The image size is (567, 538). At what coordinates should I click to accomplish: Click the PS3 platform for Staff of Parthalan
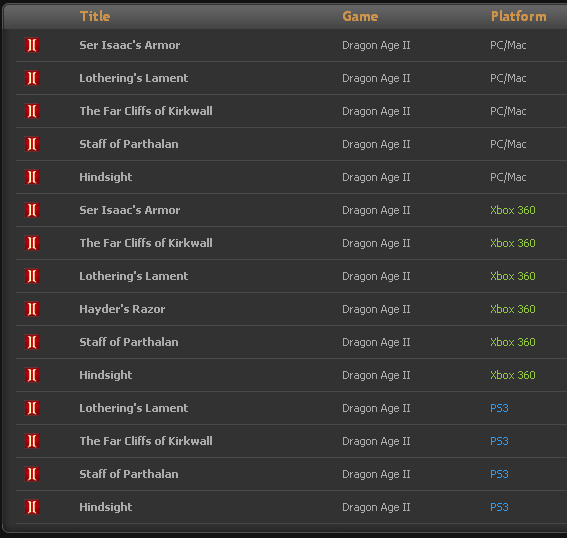click(499, 474)
